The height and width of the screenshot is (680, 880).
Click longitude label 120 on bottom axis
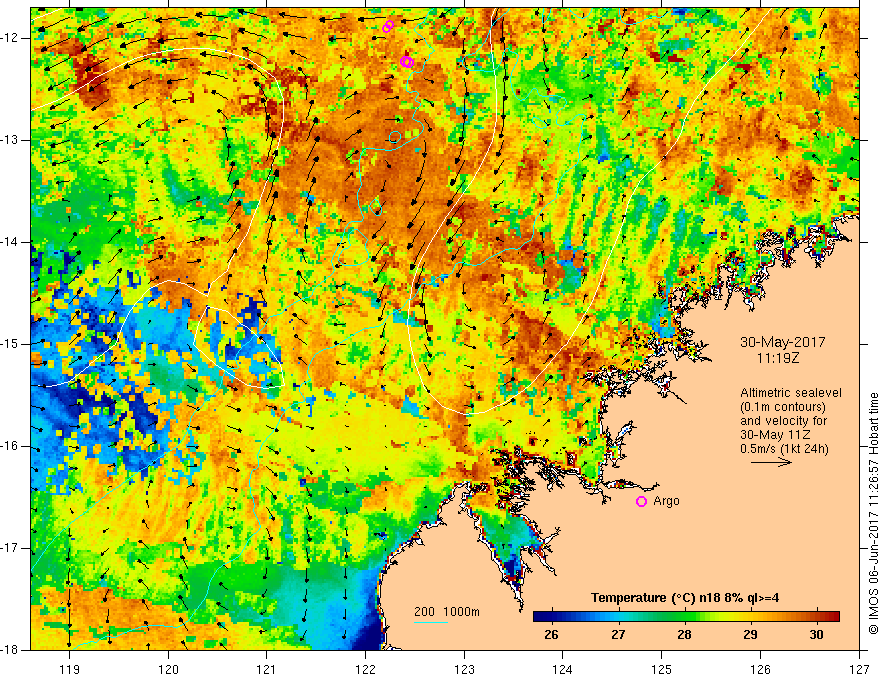[168, 669]
